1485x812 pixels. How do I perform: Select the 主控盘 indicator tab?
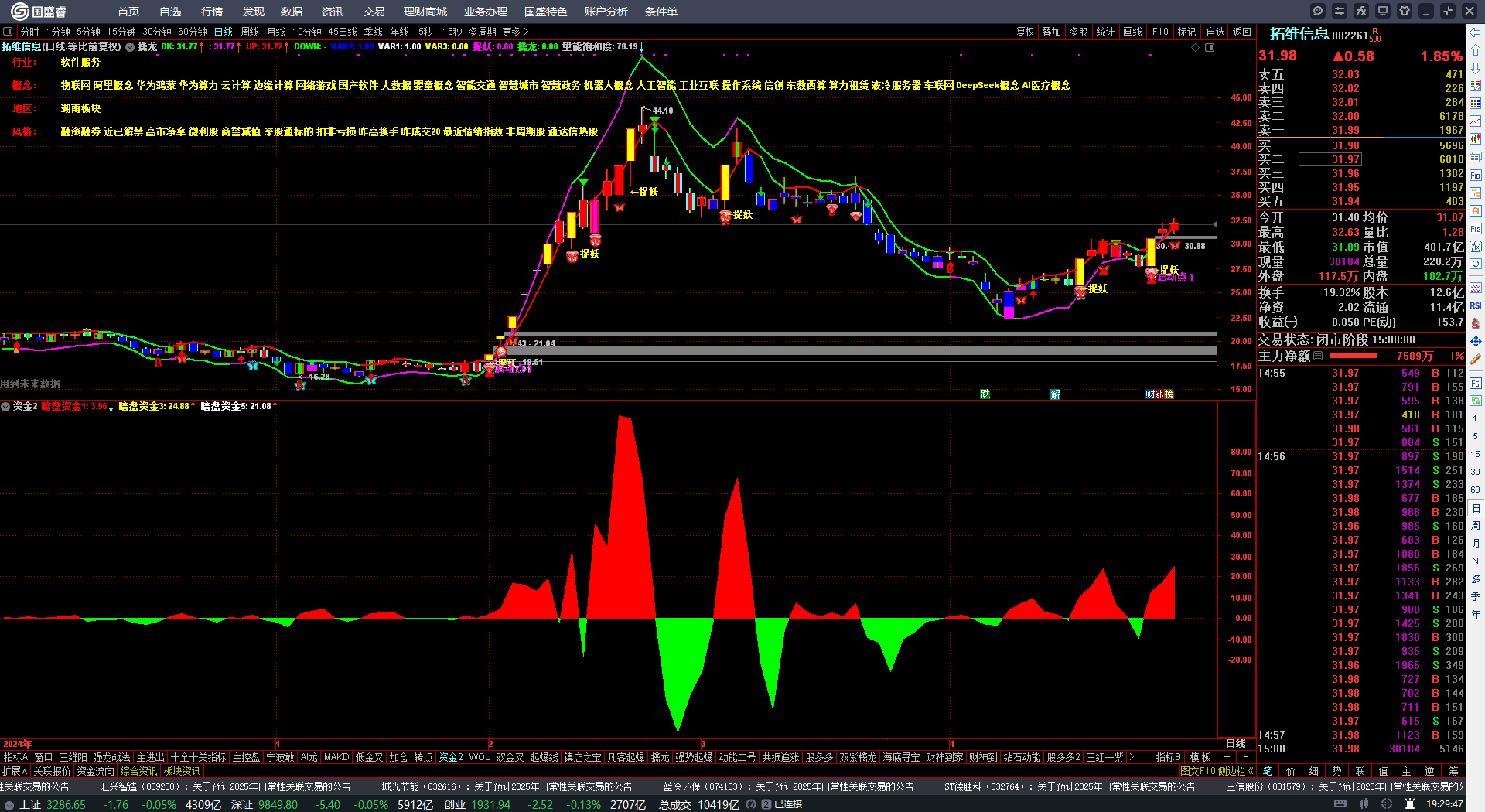(246, 757)
